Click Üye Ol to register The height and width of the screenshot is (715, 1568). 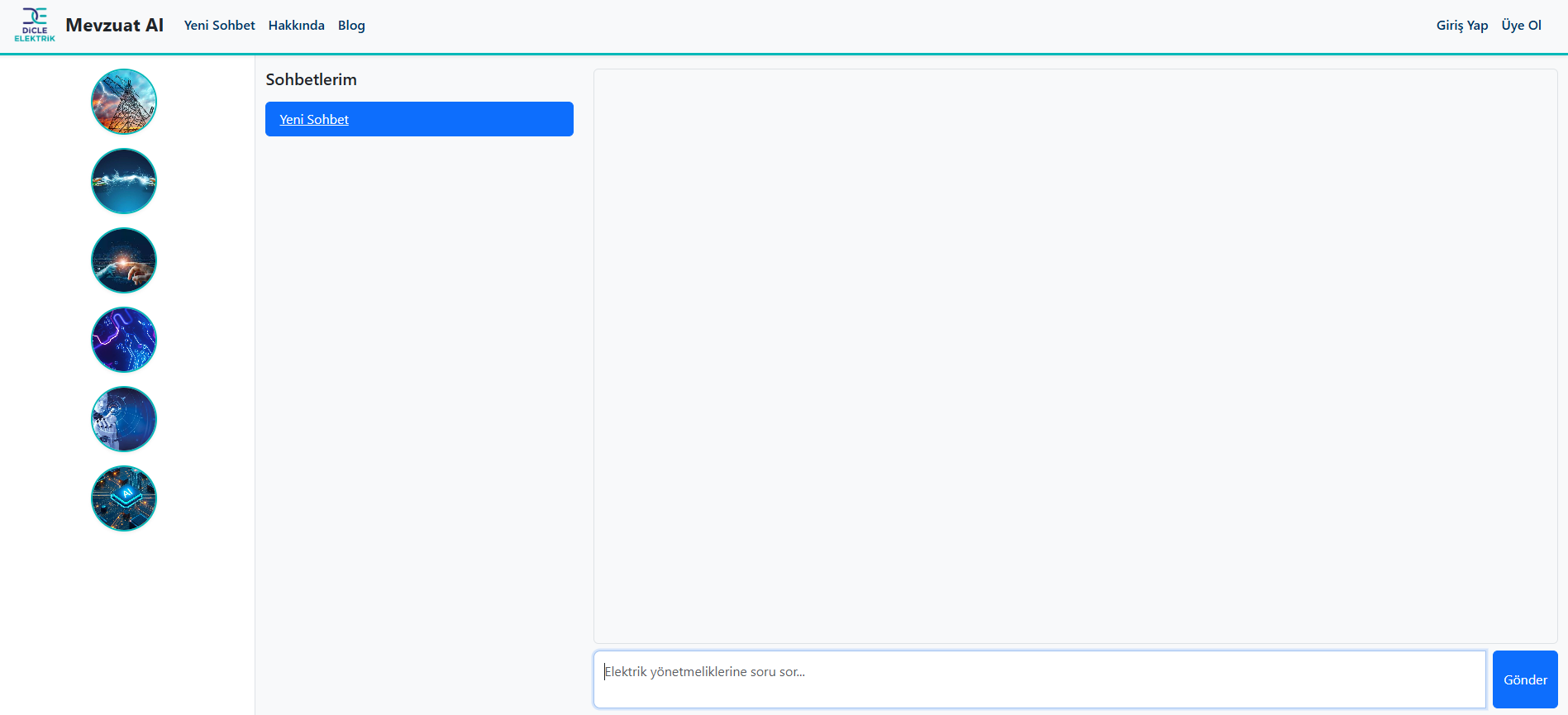pos(1521,26)
